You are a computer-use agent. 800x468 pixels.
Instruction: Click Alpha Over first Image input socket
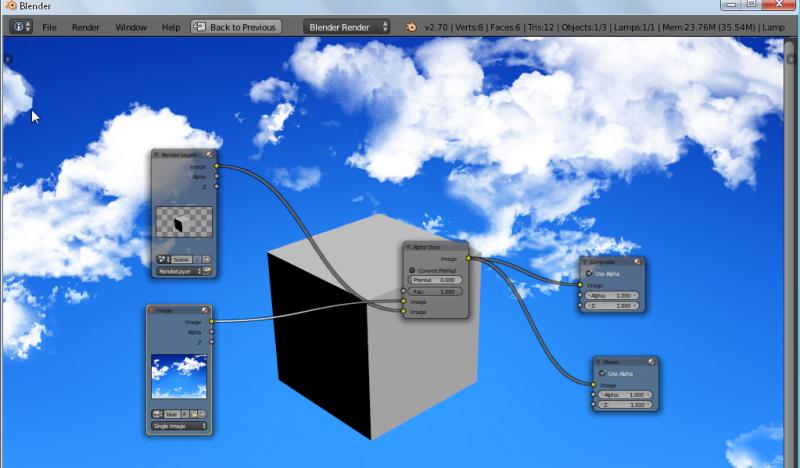pyautogui.click(x=403, y=301)
